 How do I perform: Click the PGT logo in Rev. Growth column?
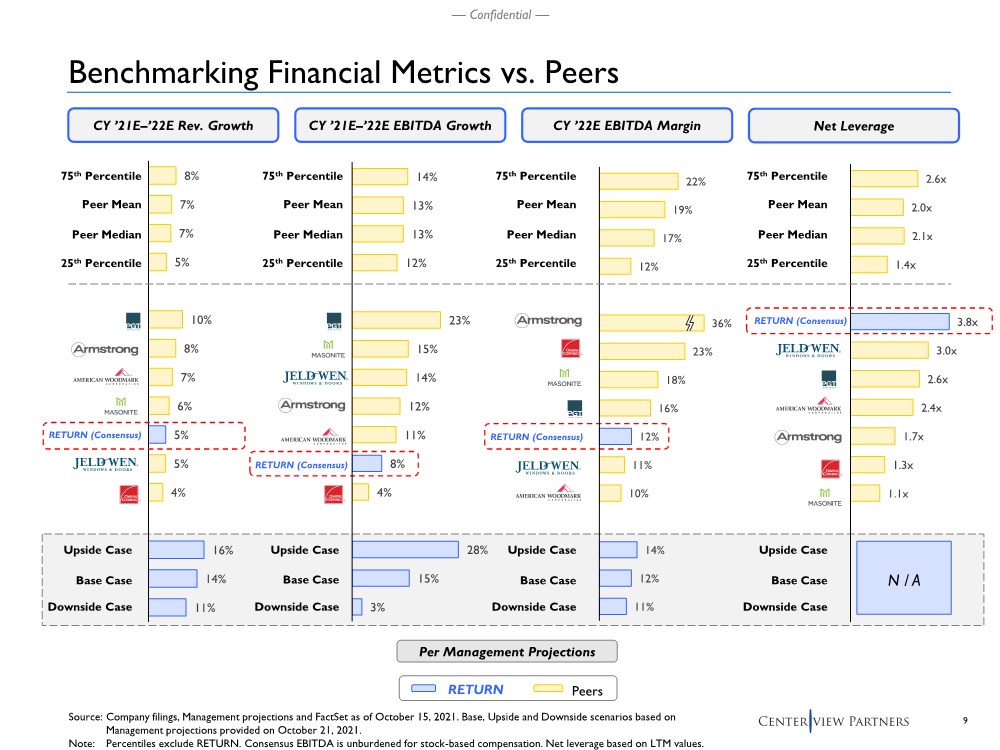pos(132,321)
